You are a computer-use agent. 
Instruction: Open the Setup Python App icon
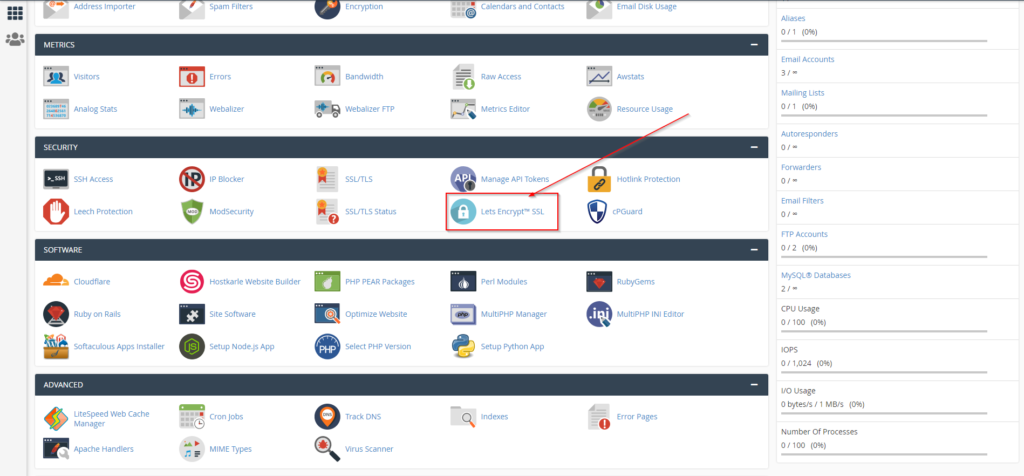[464, 346]
